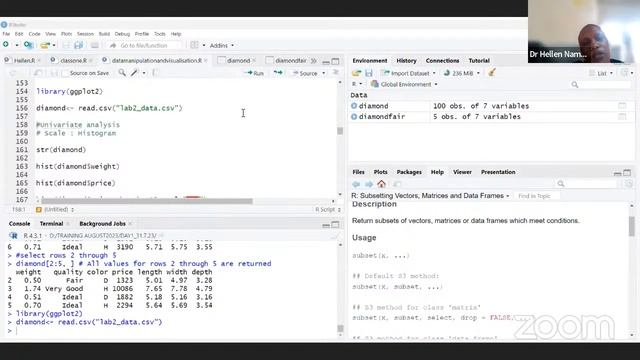640x360 pixels.
Task: Expand the diamondfair data object
Action: (354, 116)
